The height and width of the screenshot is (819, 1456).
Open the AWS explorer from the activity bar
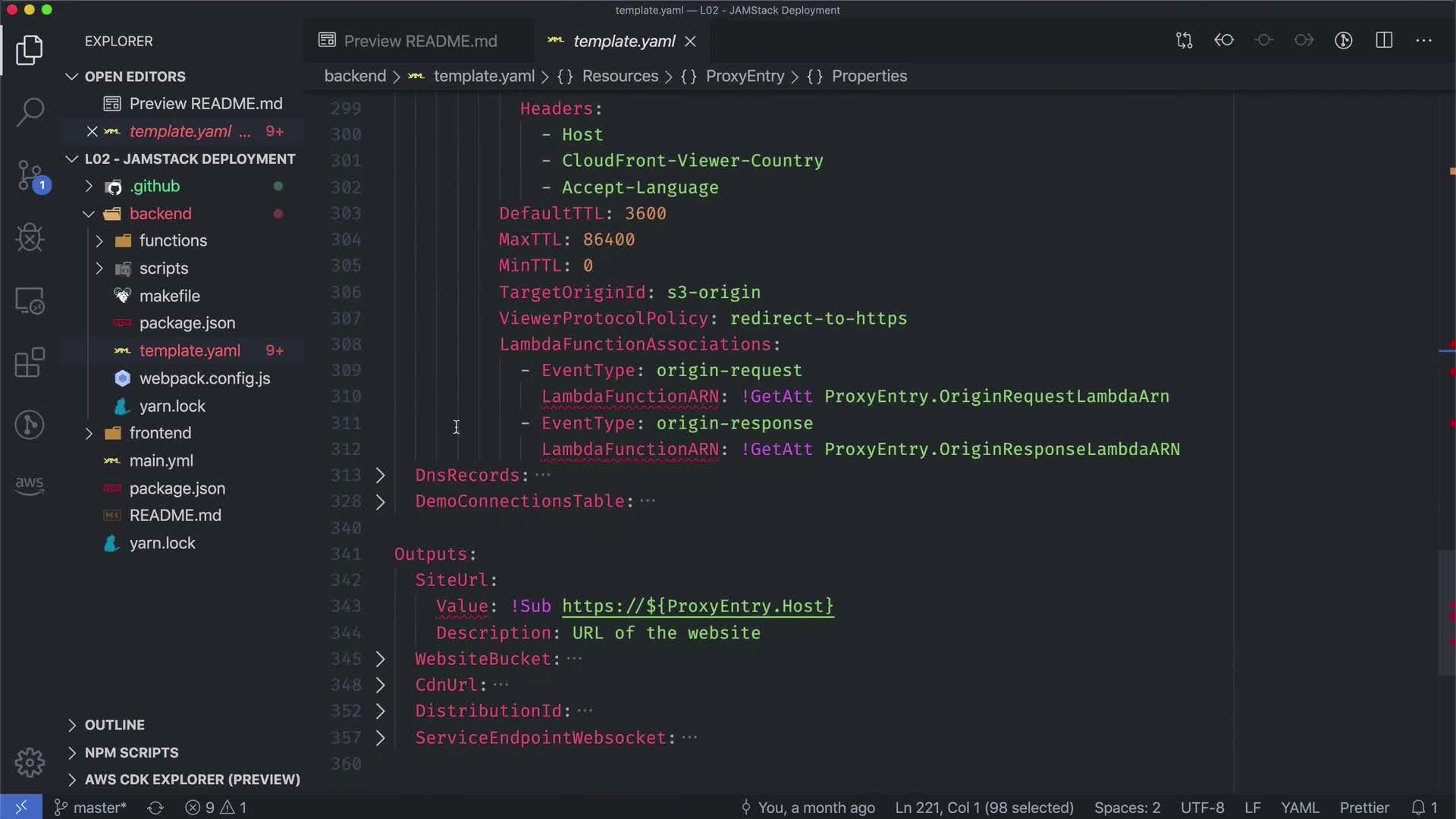pyautogui.click(x=30, y=484)
